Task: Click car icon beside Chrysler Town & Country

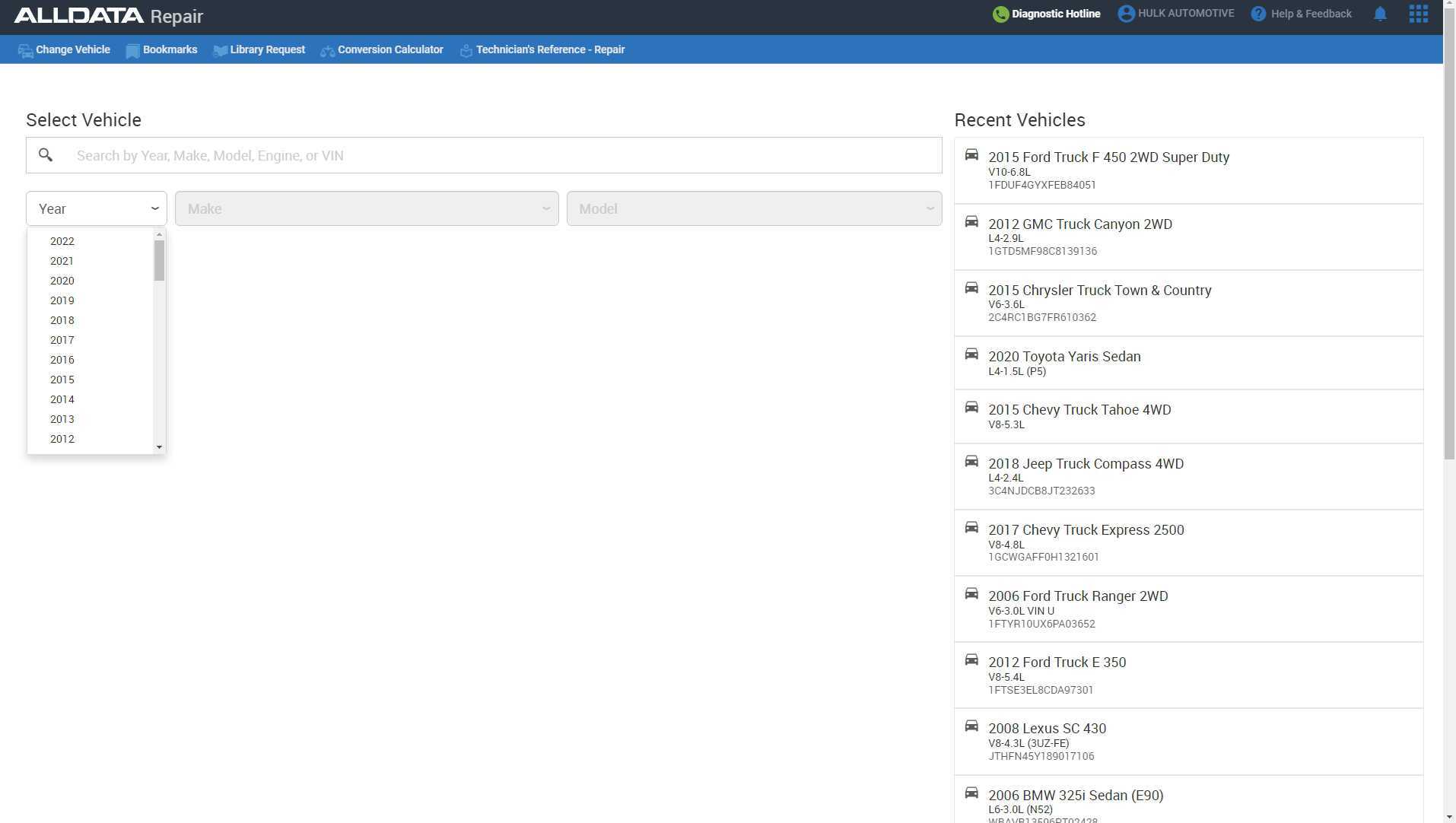Action: tap(971, 288)
